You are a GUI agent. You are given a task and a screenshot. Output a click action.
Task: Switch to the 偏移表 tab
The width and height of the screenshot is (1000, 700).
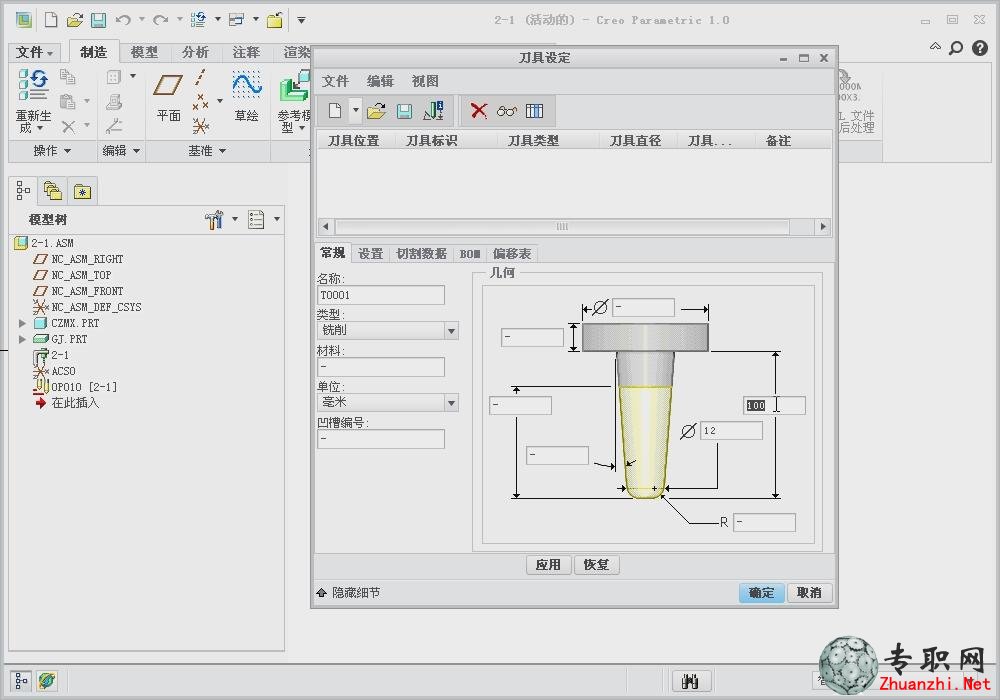511,254
